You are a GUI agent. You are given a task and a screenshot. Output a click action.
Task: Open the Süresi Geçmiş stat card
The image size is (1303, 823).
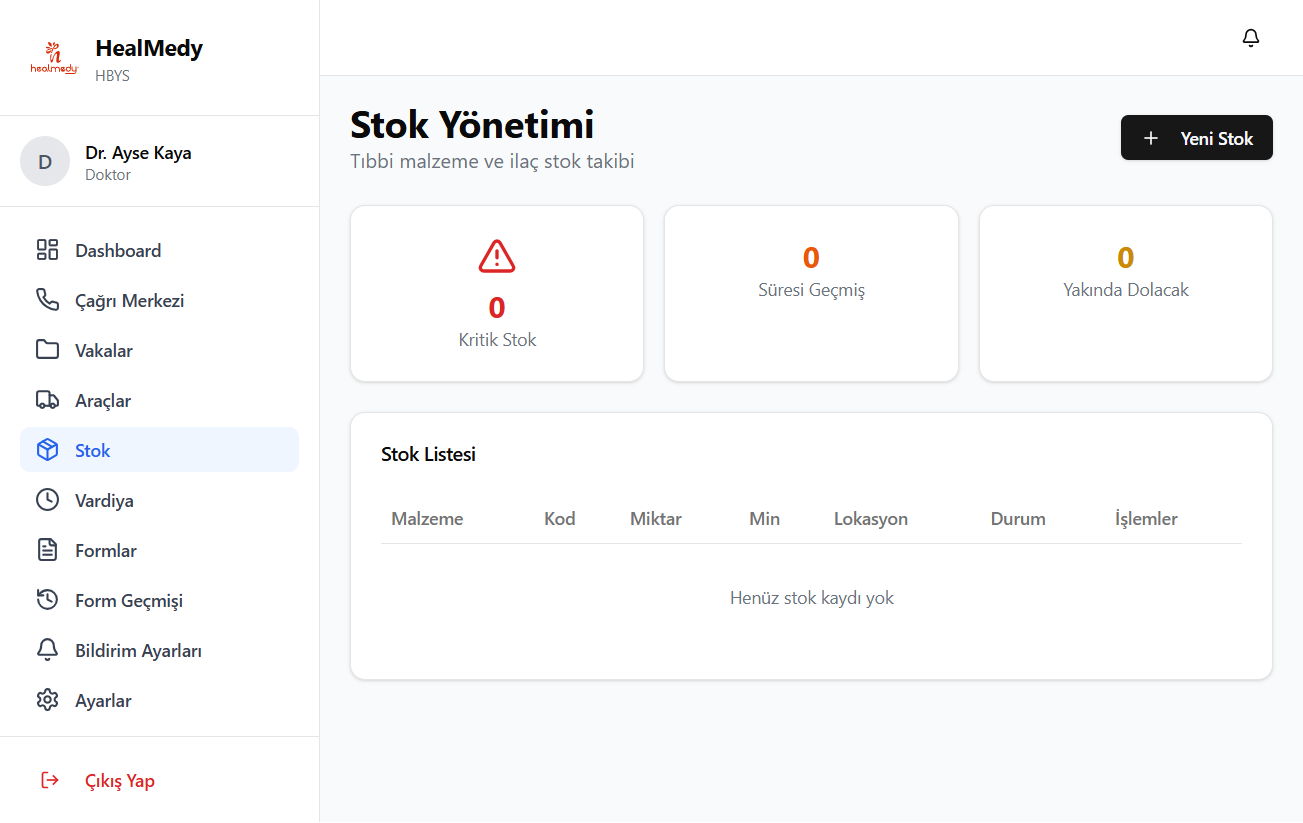pyautogui.click(x=811, y=293)
